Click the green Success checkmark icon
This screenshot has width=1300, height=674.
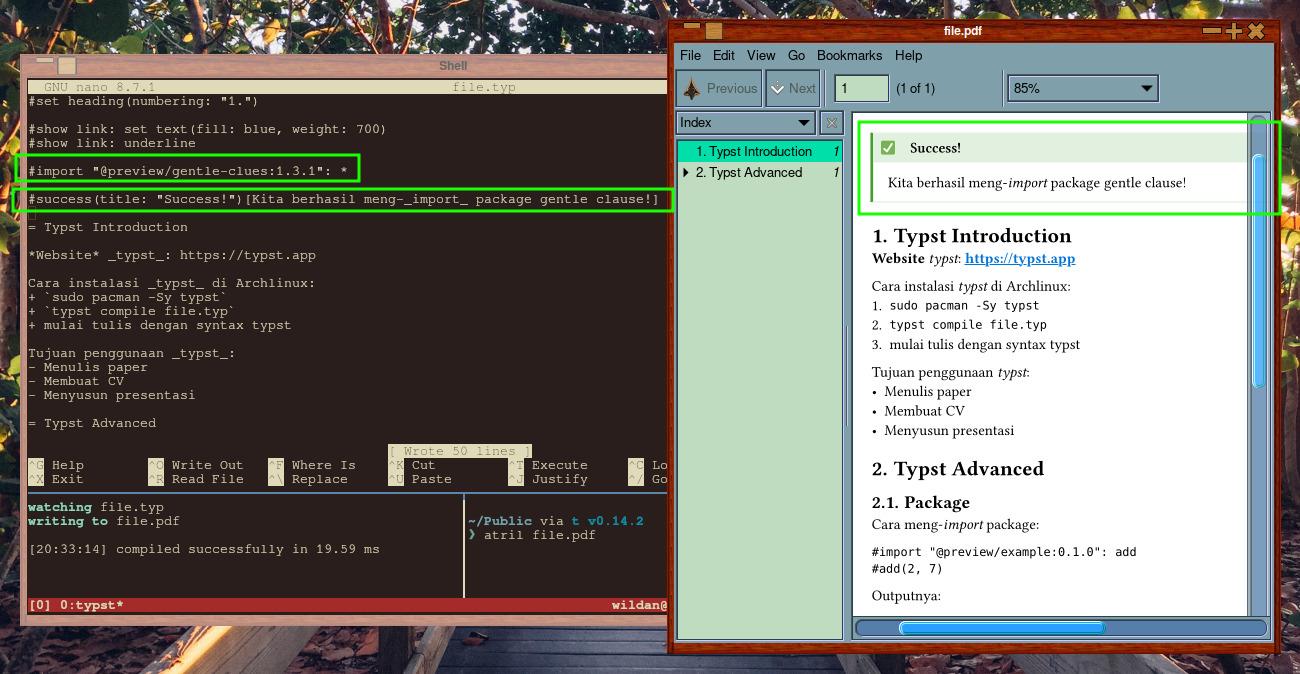[x=888, y=148]
